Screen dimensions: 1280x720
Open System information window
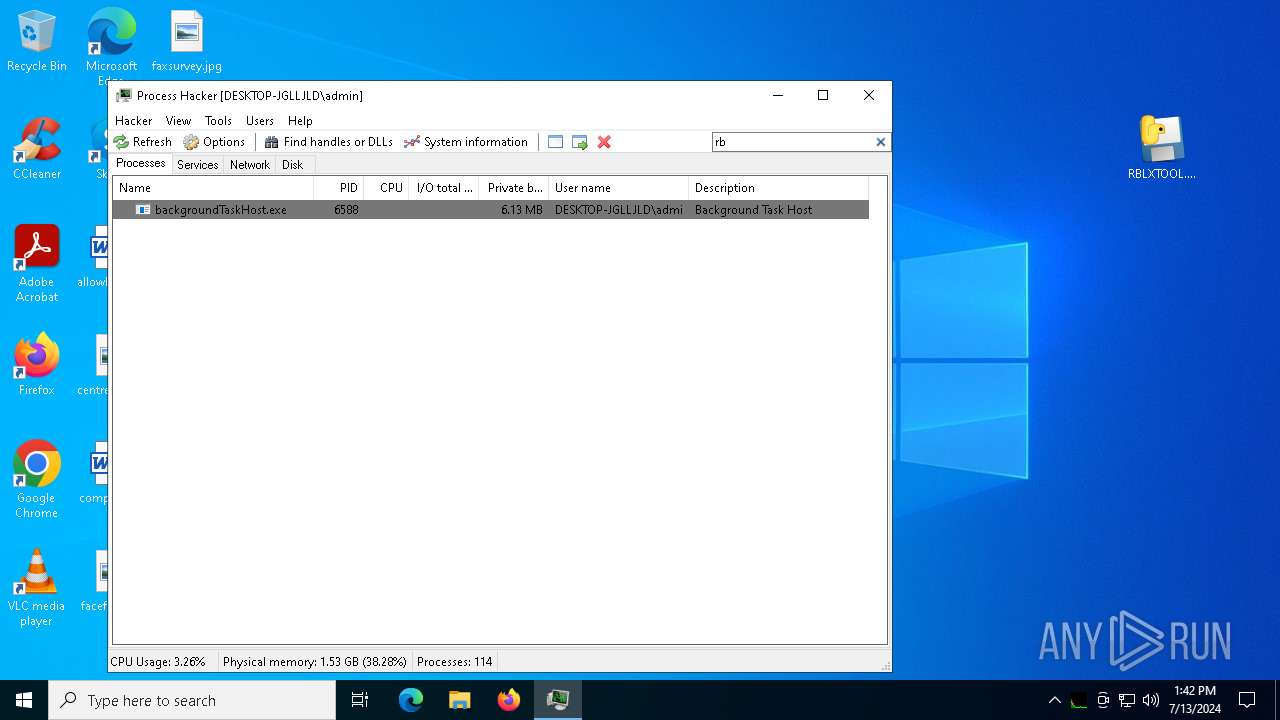pyautogui.click(x=465, y=142)
